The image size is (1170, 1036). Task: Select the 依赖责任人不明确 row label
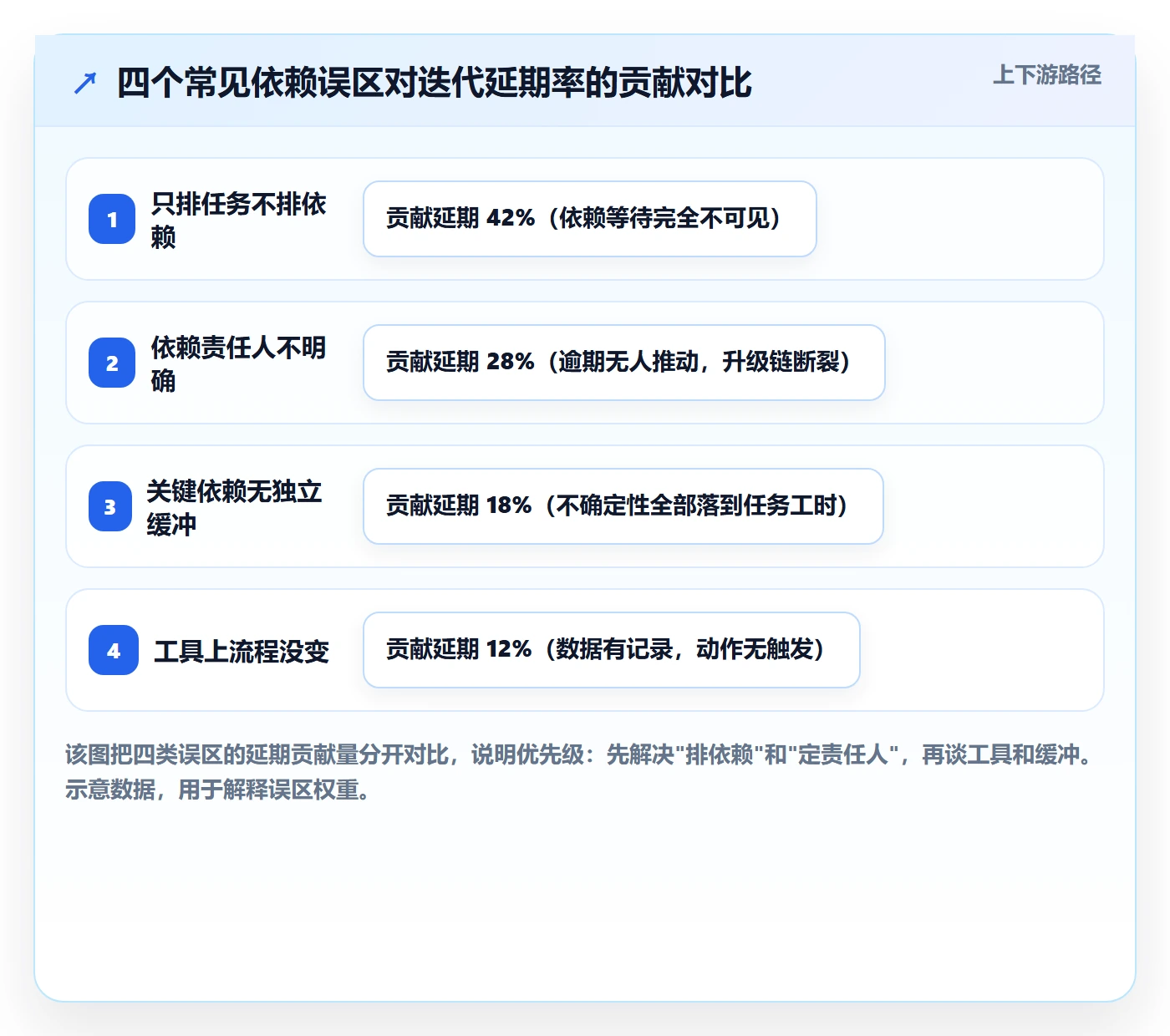pos(239,363)
